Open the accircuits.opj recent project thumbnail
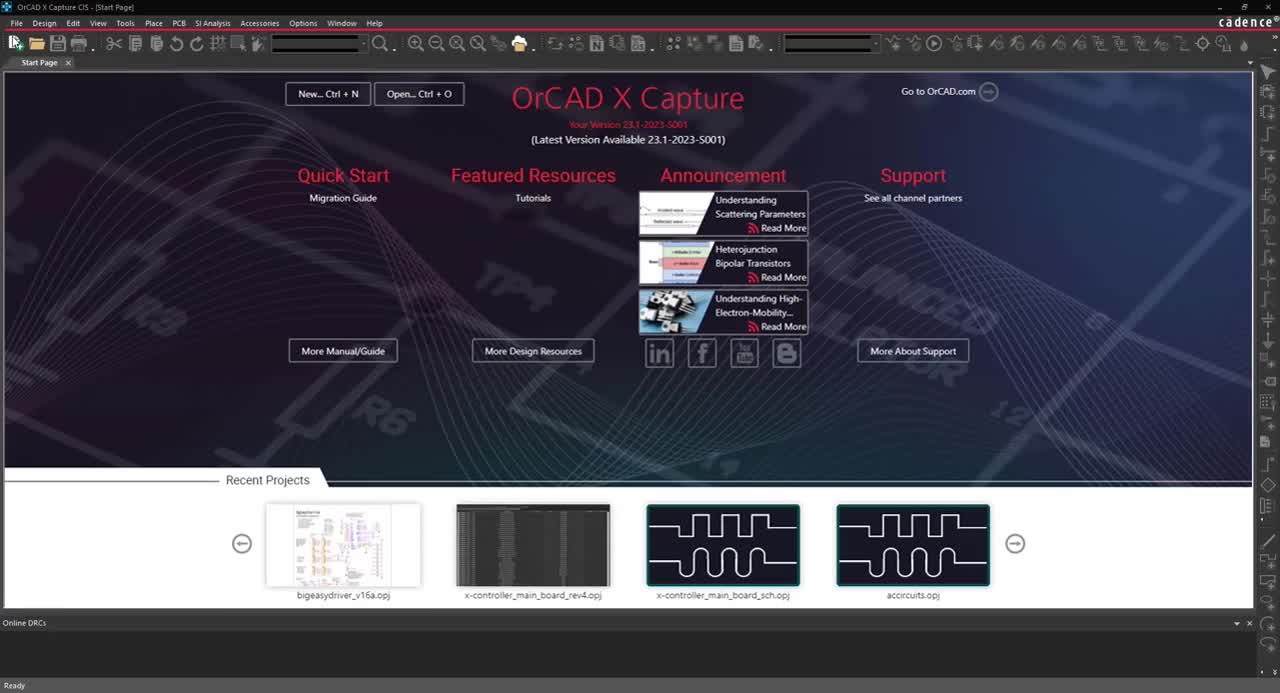 point(912,545)
